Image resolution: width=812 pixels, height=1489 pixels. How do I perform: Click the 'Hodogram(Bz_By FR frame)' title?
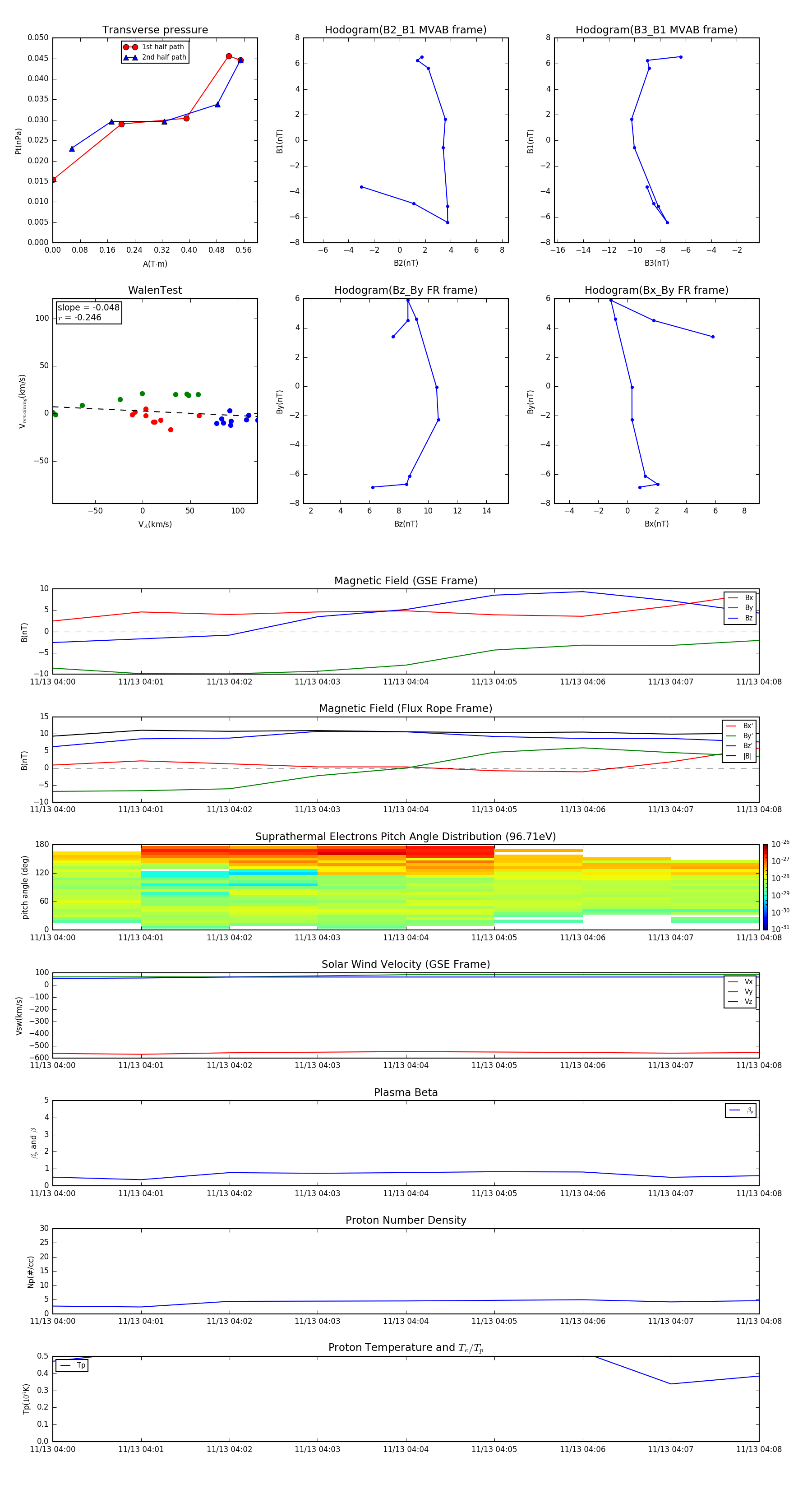pos(406,290)
